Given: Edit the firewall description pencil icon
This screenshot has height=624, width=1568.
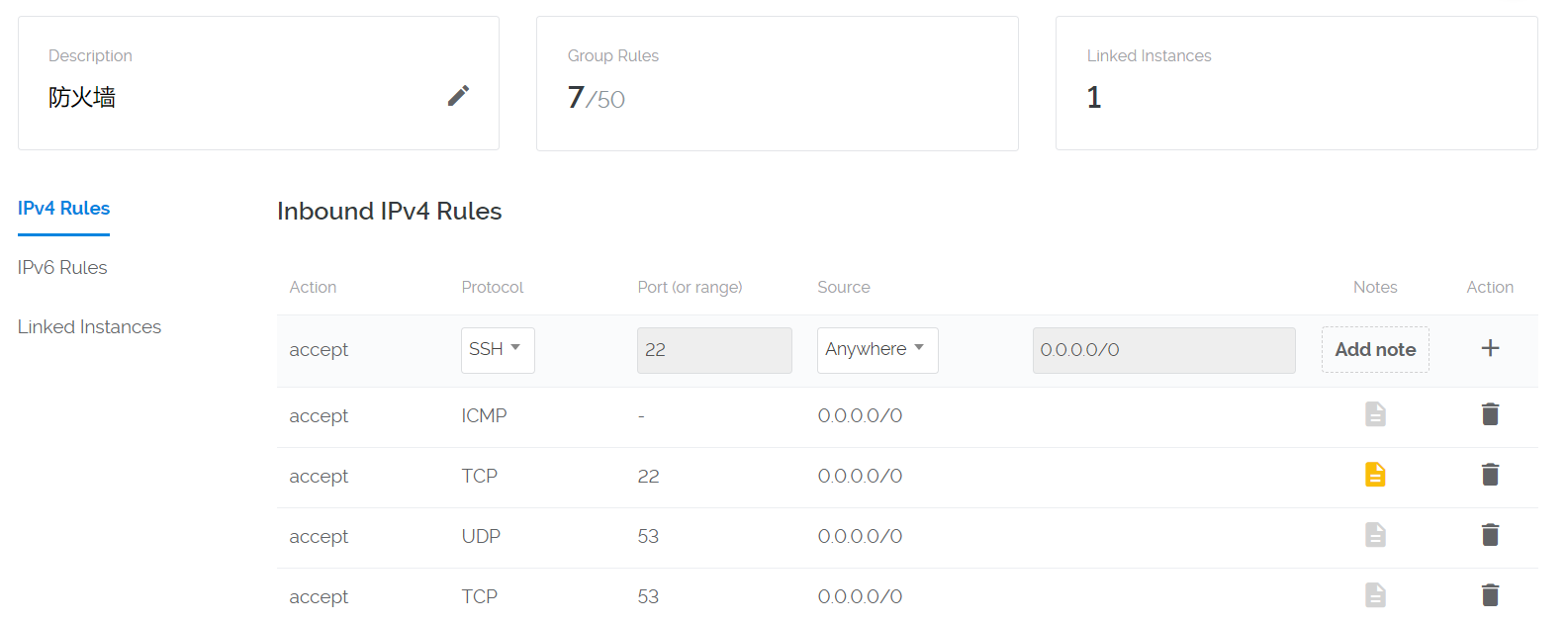Looking at the screenshot, I should coord(458,96).
